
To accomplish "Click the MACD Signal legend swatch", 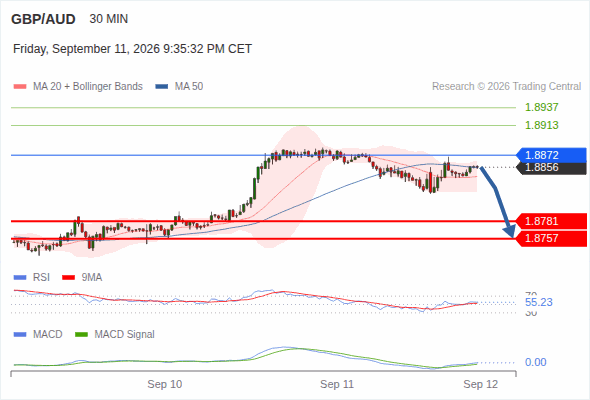I will pyautogui.click(x=81, y=335).
